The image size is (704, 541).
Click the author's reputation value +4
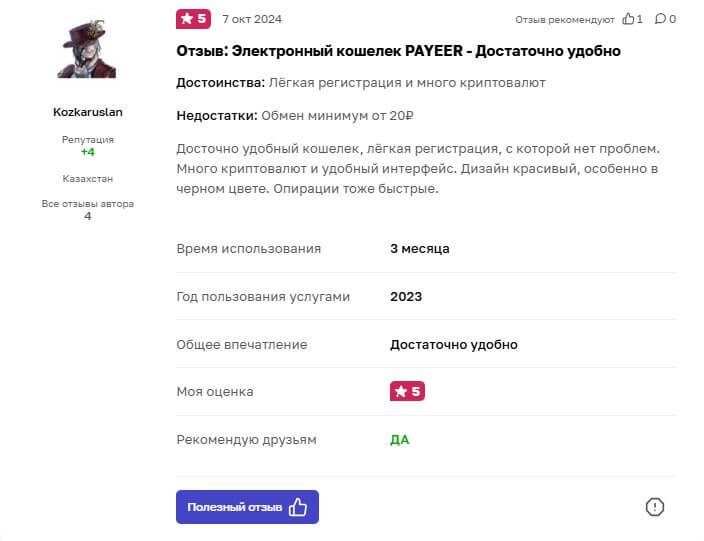pos(88,153)
